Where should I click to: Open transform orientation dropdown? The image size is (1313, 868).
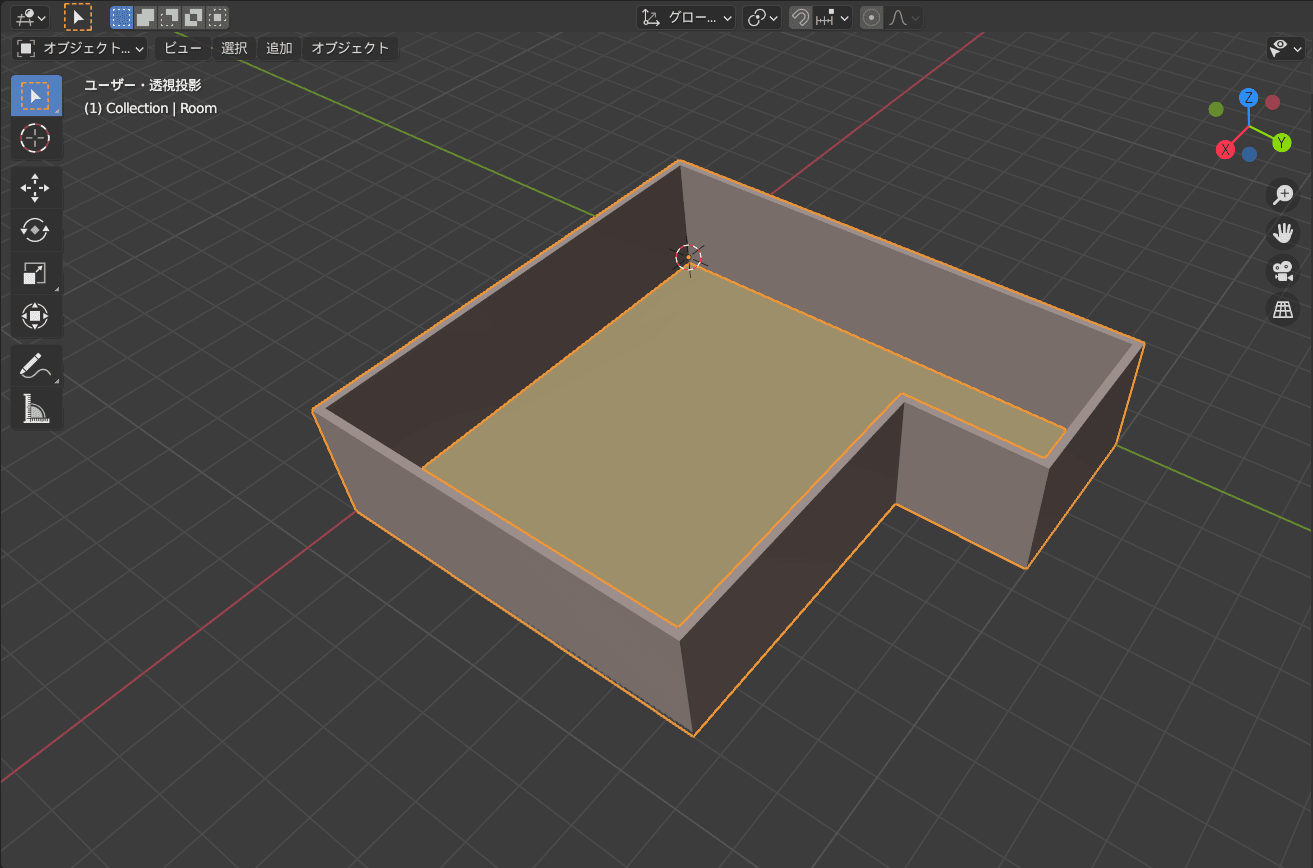686,17
